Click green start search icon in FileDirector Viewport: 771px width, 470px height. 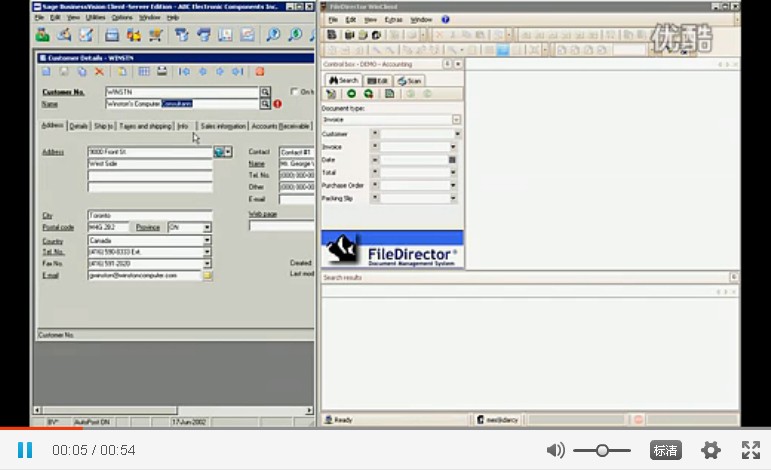pyautogui.click(x=351, y=93)
